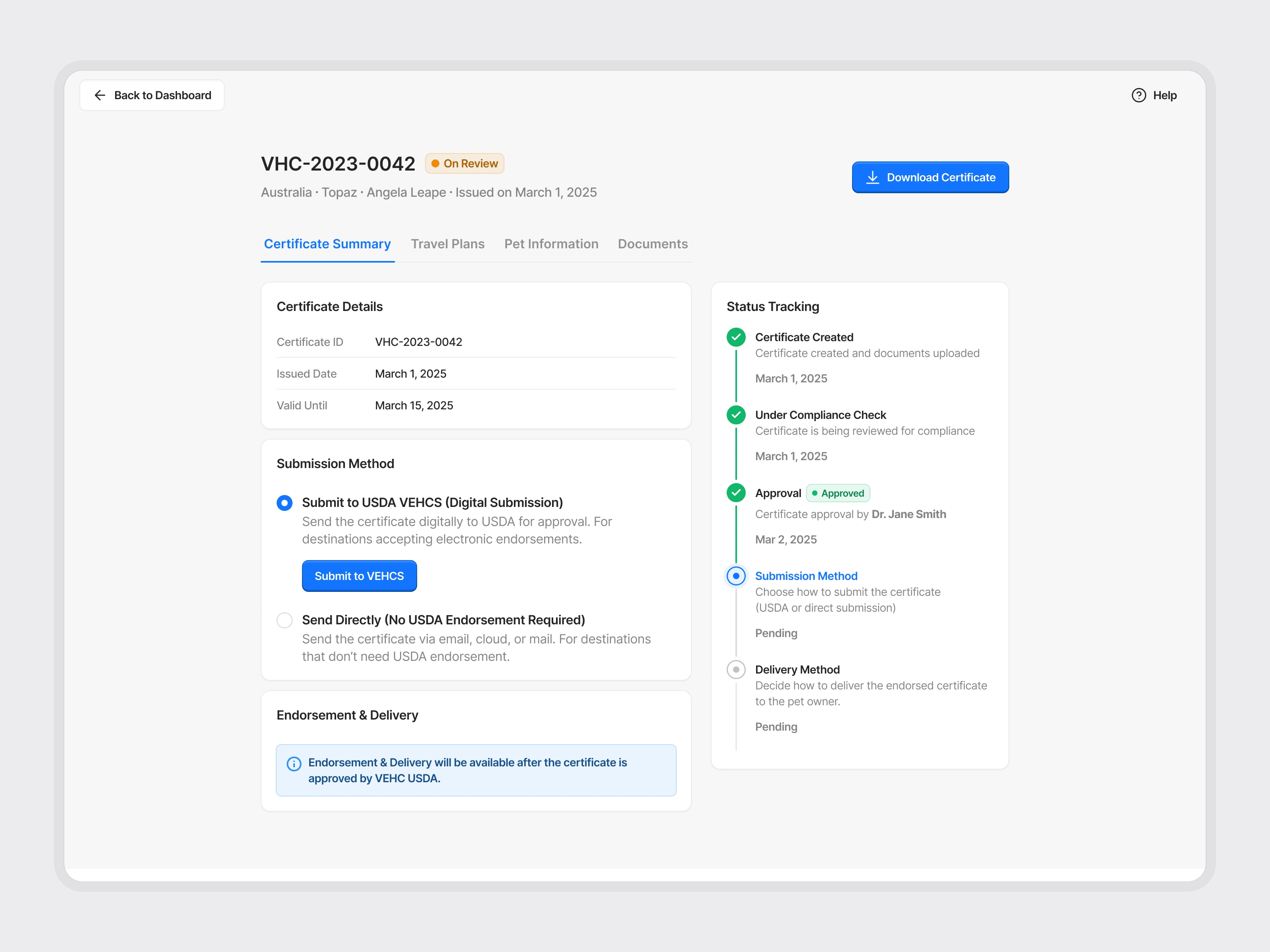Click the back arrow icon
The width and height of the screenshot is (1270, 952).
coord(100,95)
